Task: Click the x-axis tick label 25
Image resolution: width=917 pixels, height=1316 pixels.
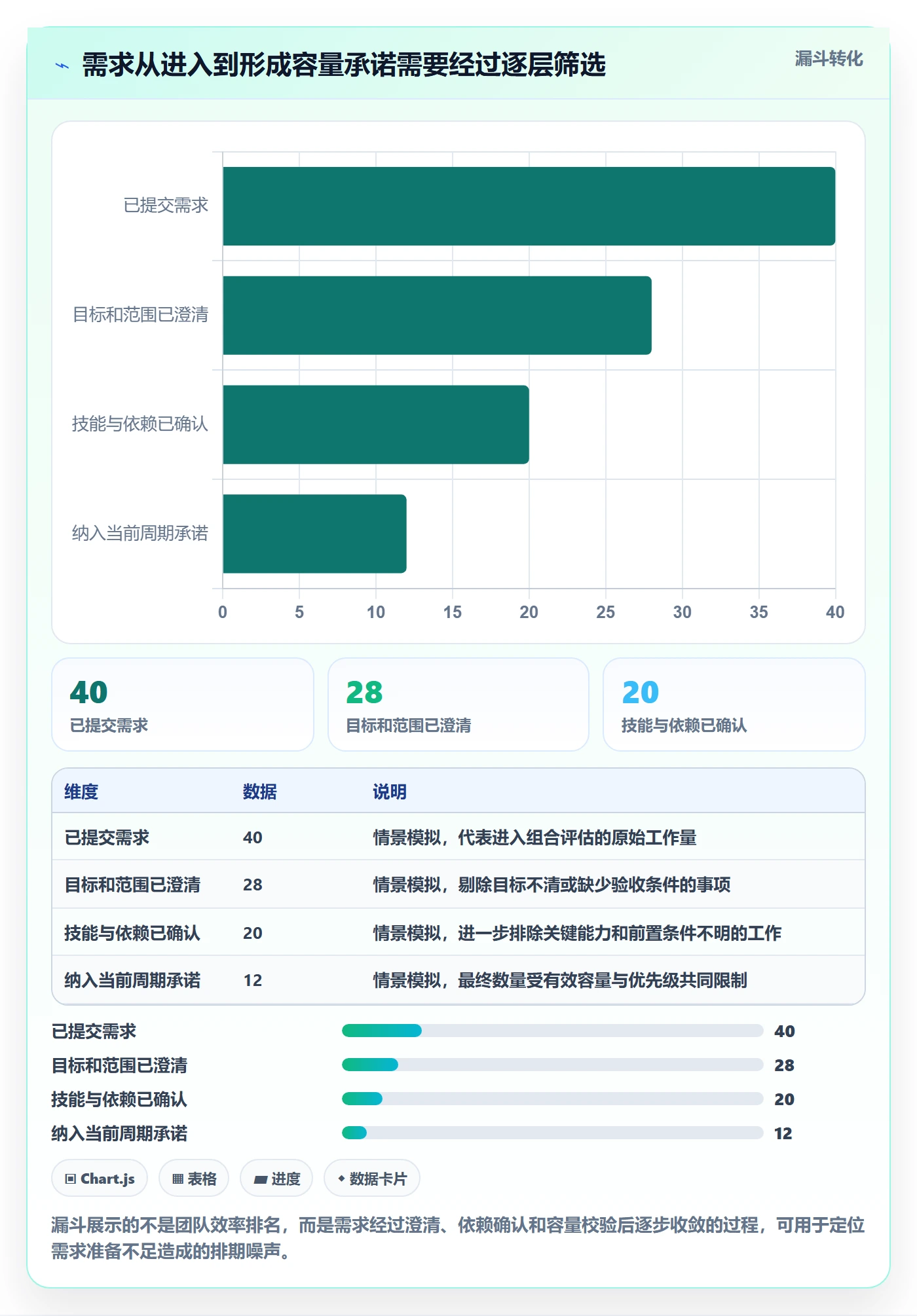Action: pyautogui.click(x=606, y=612)
